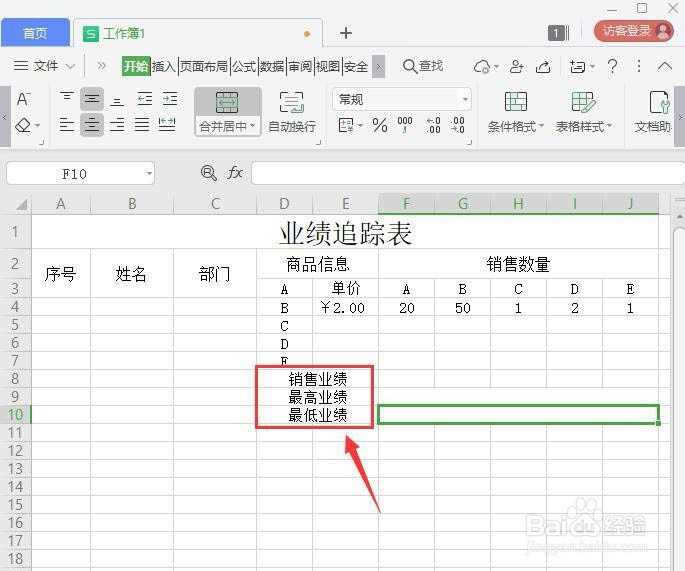
Task: Click the eraser clear format icon
Action: (23, 125)
